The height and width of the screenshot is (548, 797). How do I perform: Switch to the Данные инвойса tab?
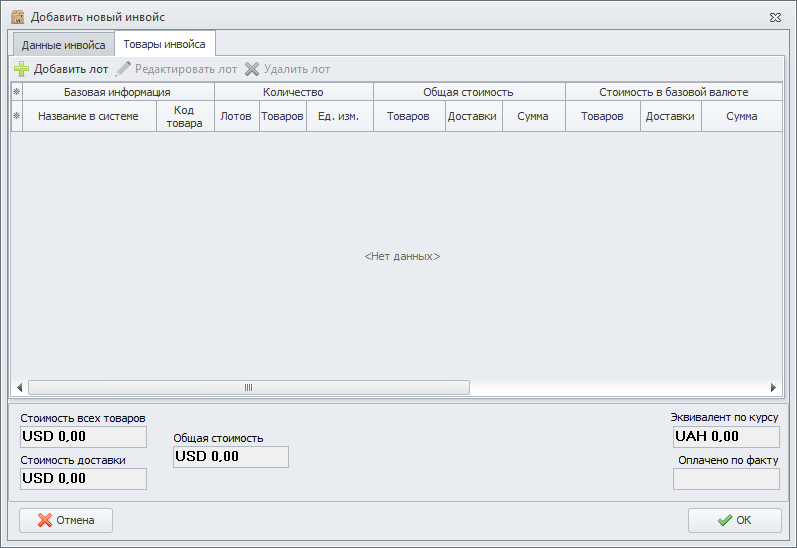63,45
